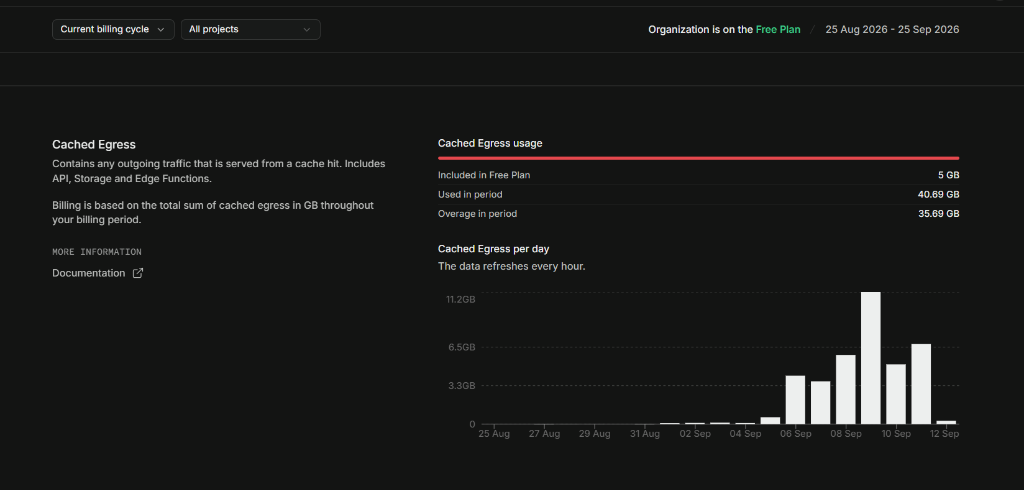The width and height of the screenshot is (1024, 490).
Task: Click the bar above 10 Sep label
Action: click(896, 394)
